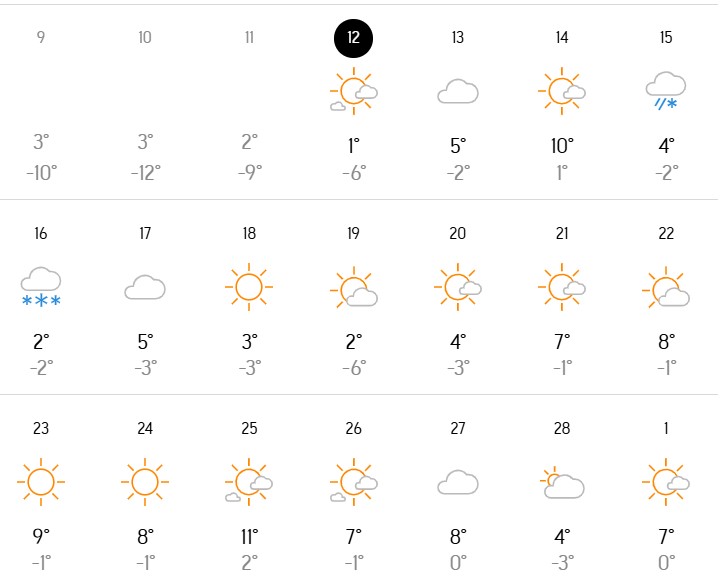Select the cloud icon on day 27
The width and height of the screenshot is (724, 586).
click(x=457, y=483)
